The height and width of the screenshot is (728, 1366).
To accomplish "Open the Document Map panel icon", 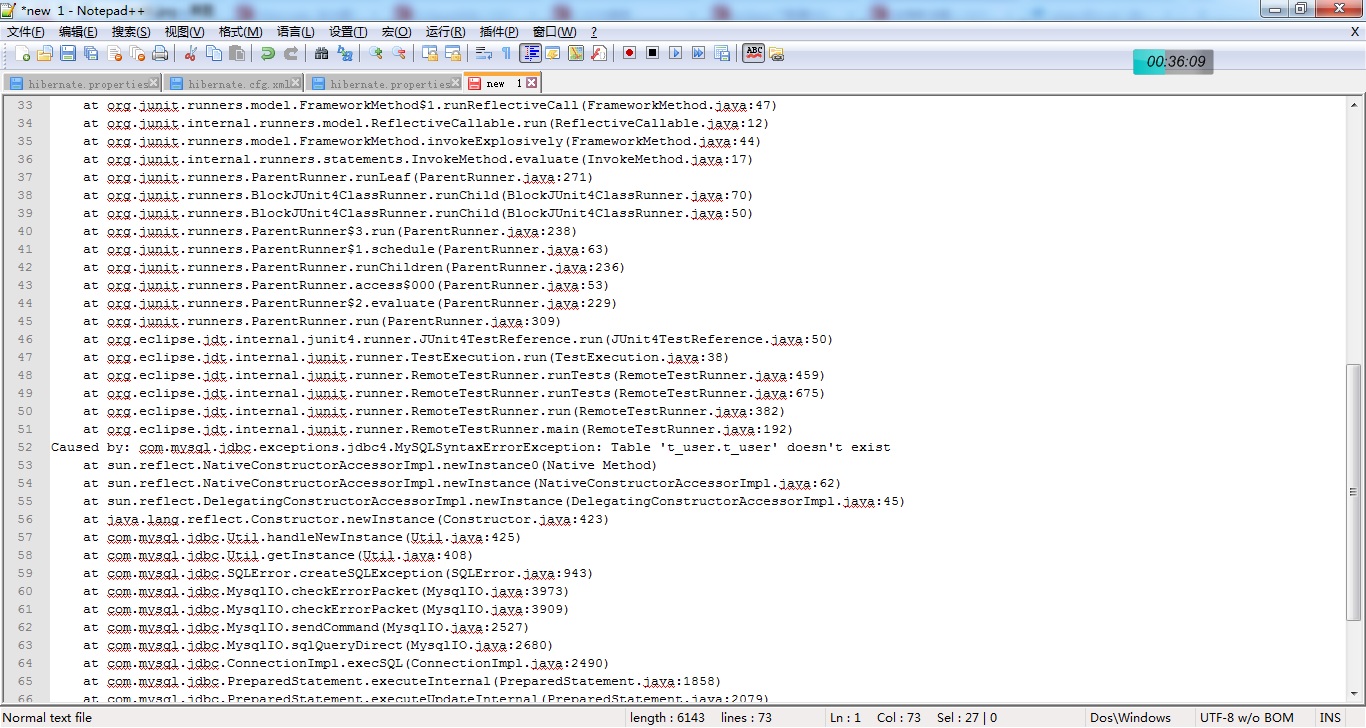I will click(575, 53).
